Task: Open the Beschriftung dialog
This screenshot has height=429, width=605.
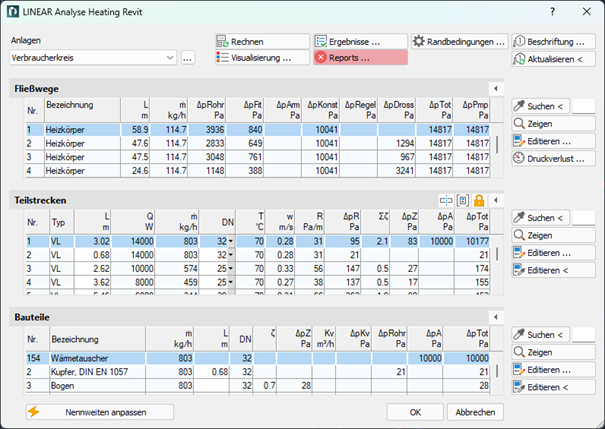Action: click(x=553, y=42)
